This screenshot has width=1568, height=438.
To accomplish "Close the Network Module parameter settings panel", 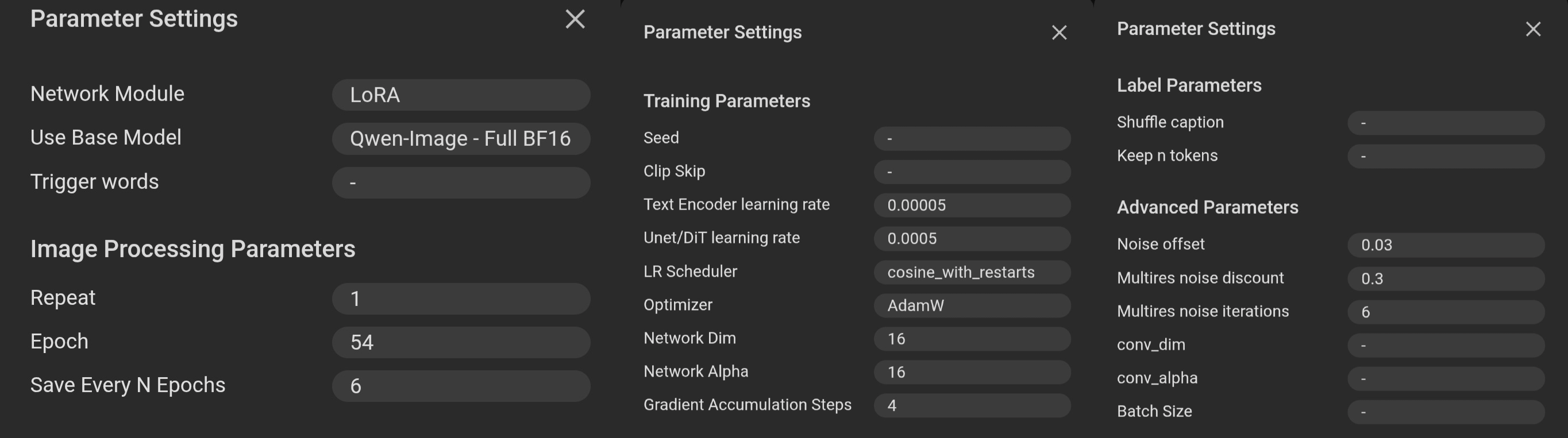I will click(575, 19).
